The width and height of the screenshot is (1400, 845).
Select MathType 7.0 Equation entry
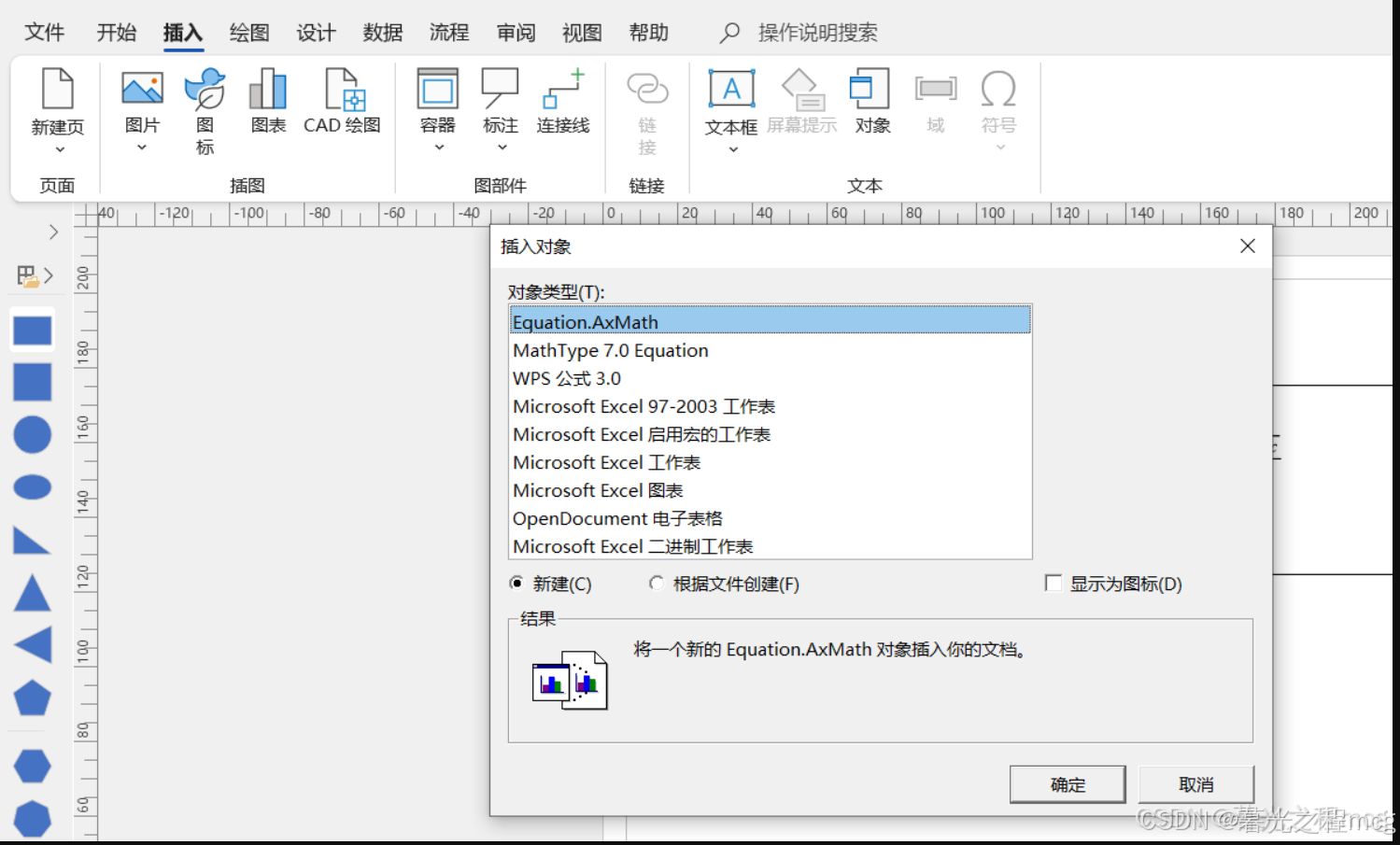(x=771, y=350)
